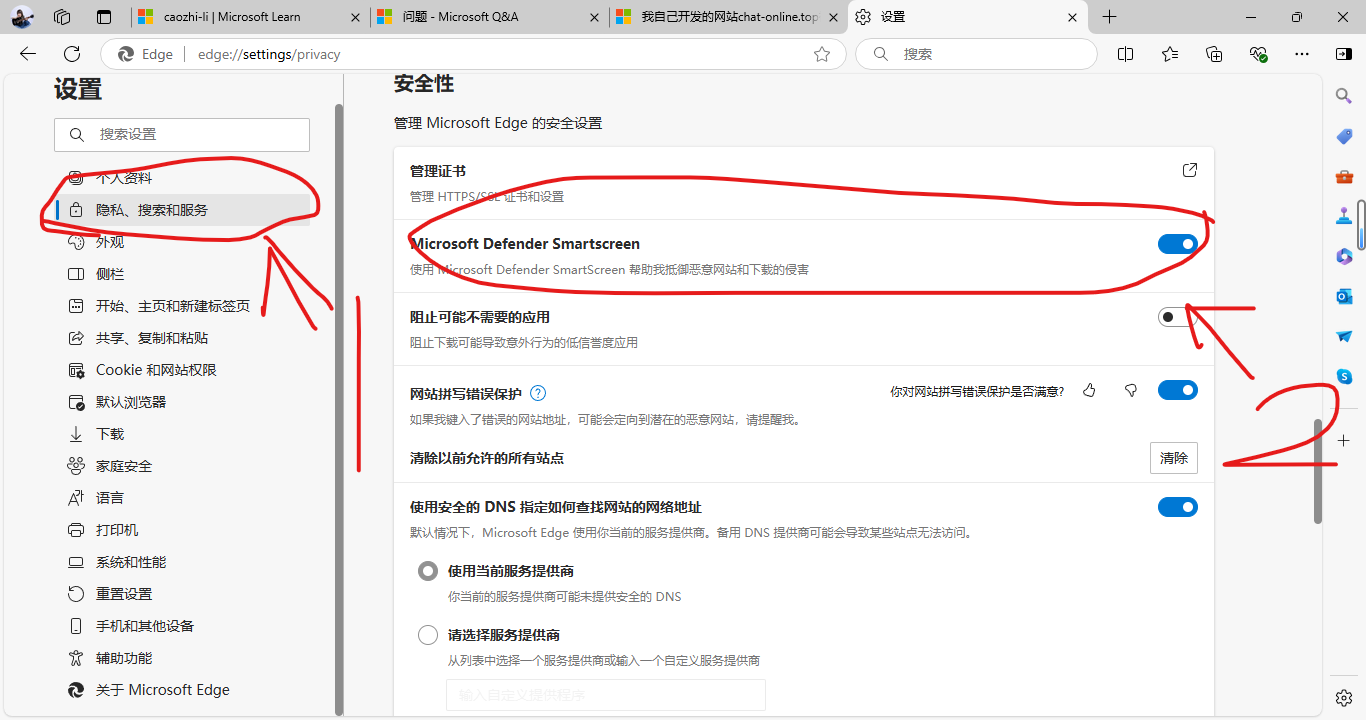Open the Settings and more ellipsis menu
This screenshot has height=720, width=1366.
[1301, 54]
